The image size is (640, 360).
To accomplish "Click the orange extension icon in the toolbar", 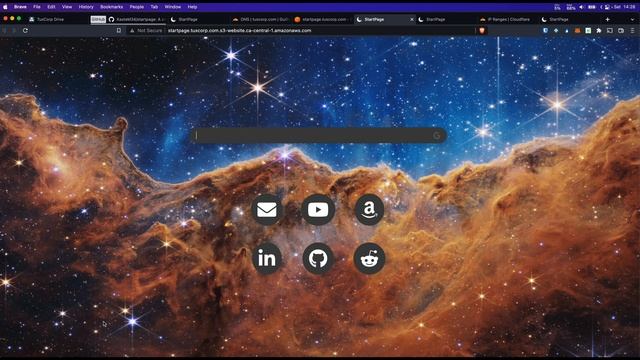I will click(577, 31).
